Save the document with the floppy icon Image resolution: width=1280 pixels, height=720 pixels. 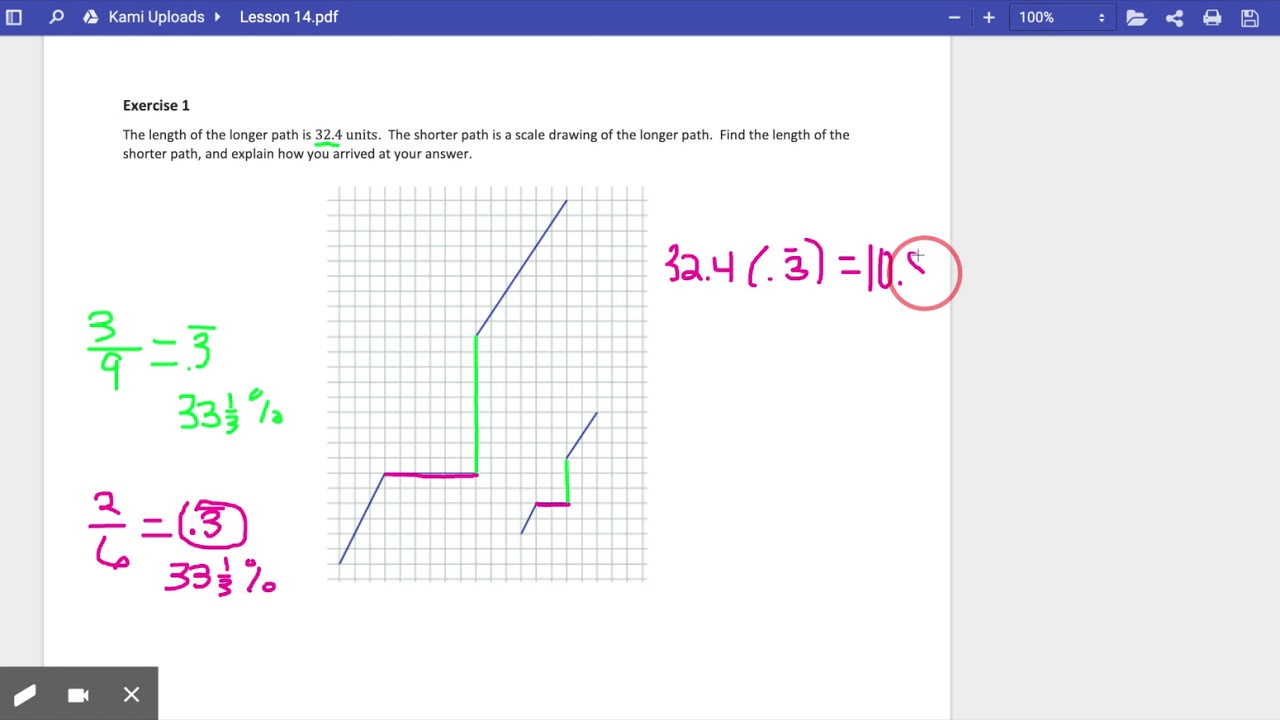[1249, 17]
